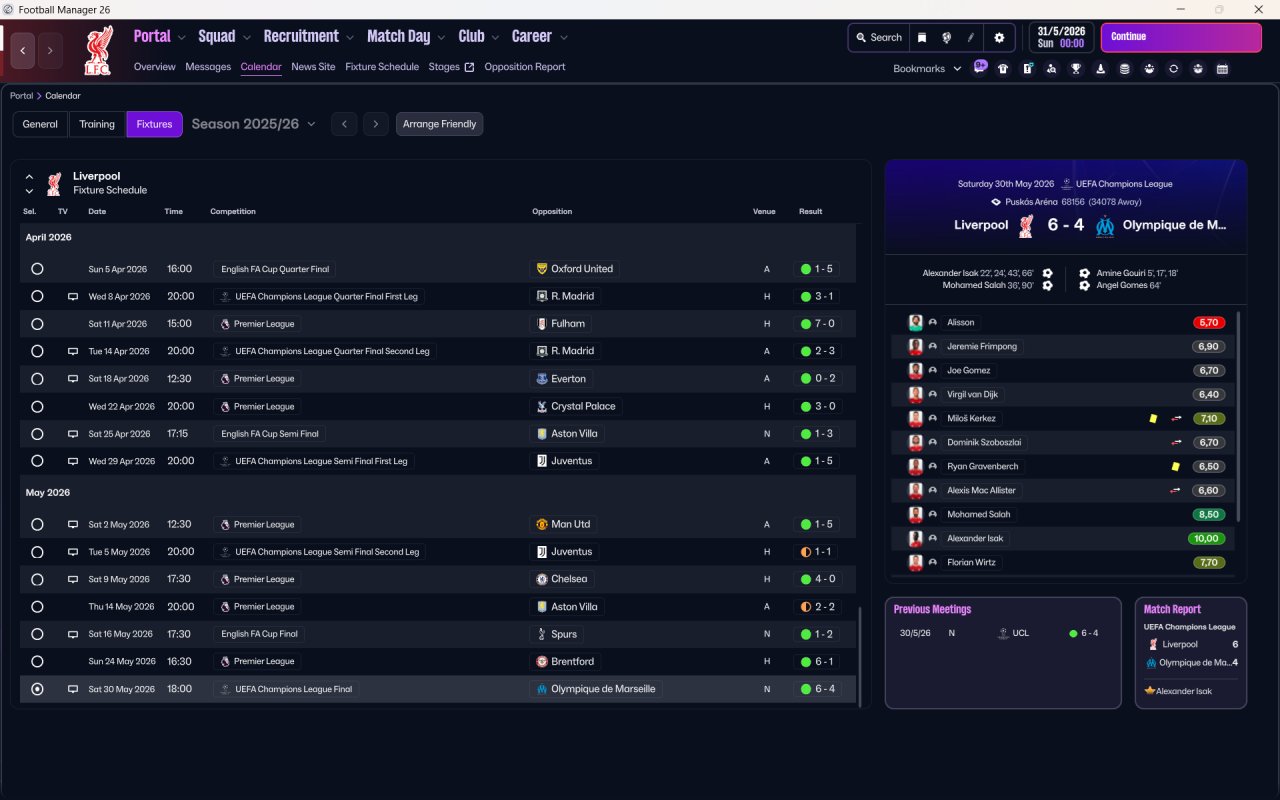Switch to the General calendar tab

40,124
